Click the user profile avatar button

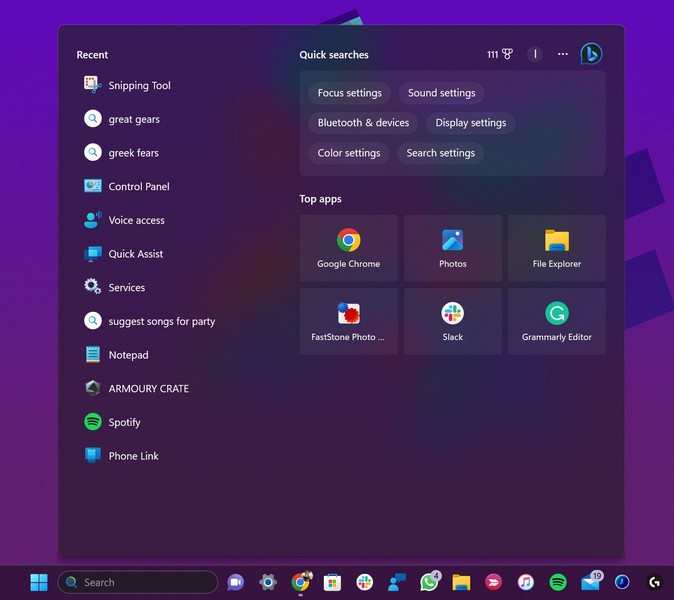[535, 54]
